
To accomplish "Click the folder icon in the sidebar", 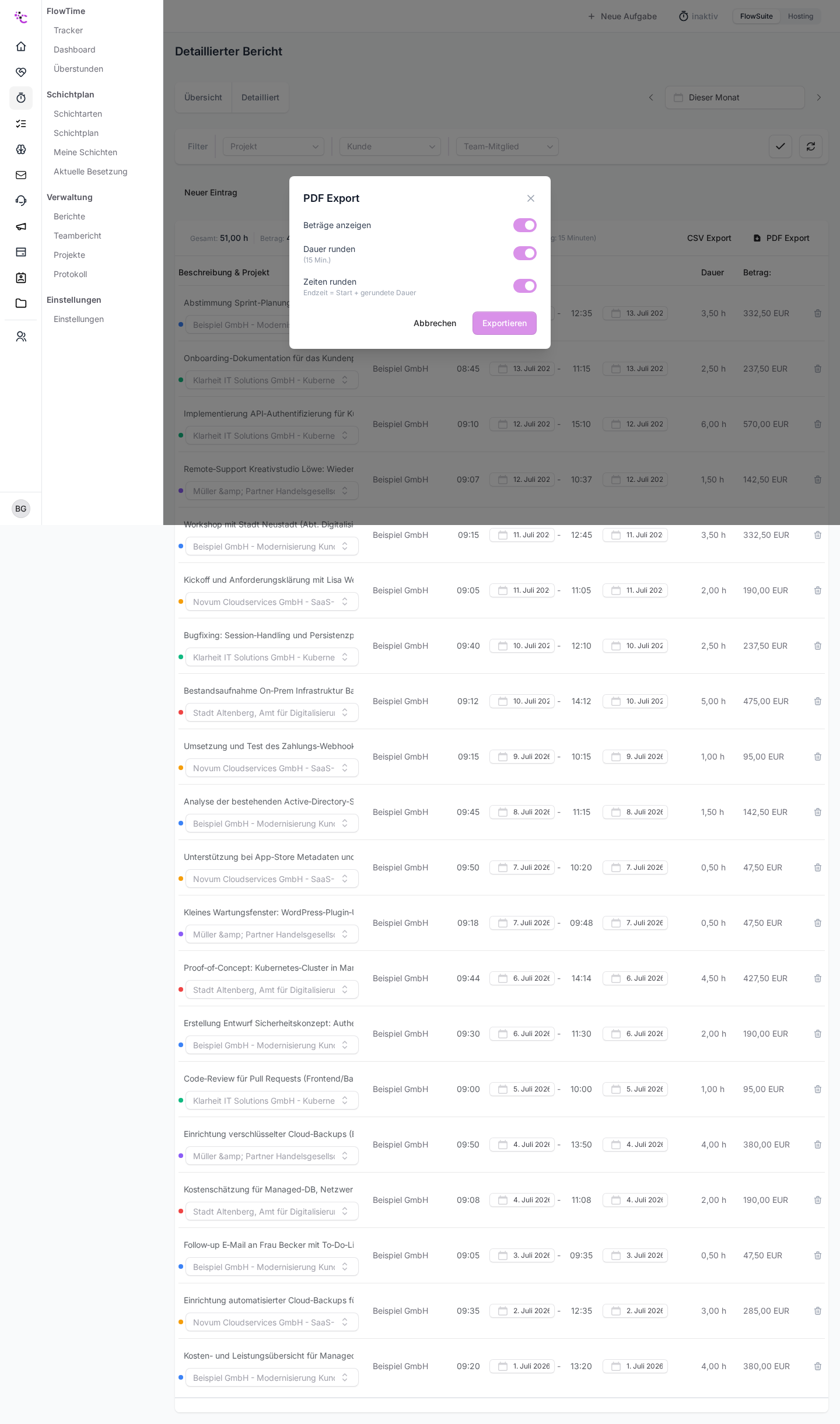I will 21,303.
